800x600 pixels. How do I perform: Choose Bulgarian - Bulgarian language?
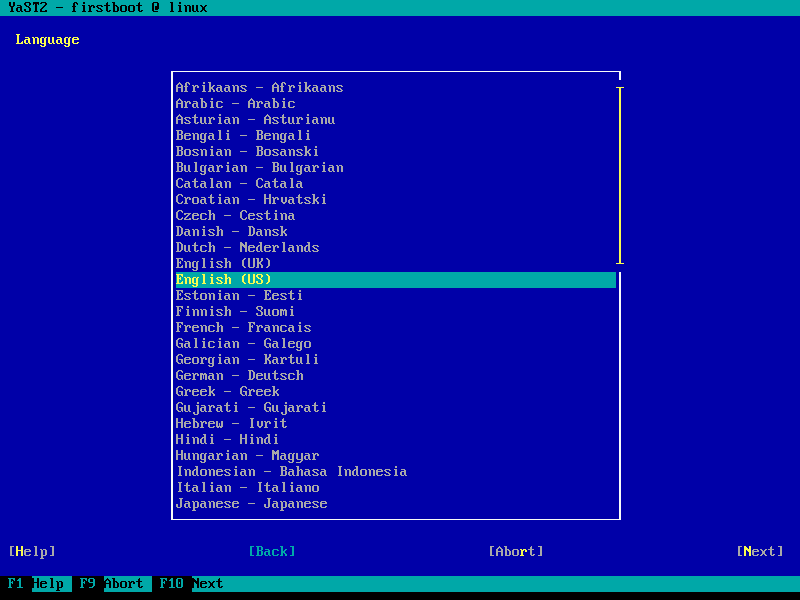(x=259, y=168)
